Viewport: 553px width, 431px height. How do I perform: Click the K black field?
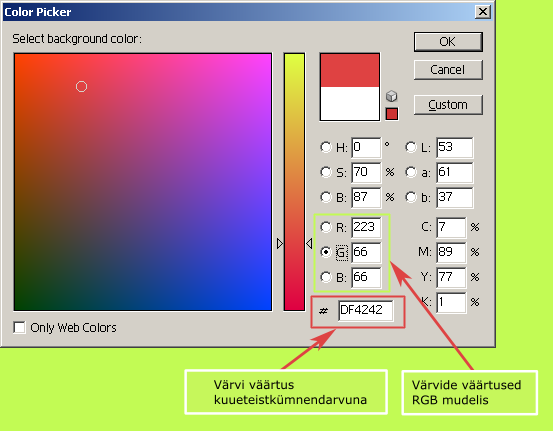[451, 303]
